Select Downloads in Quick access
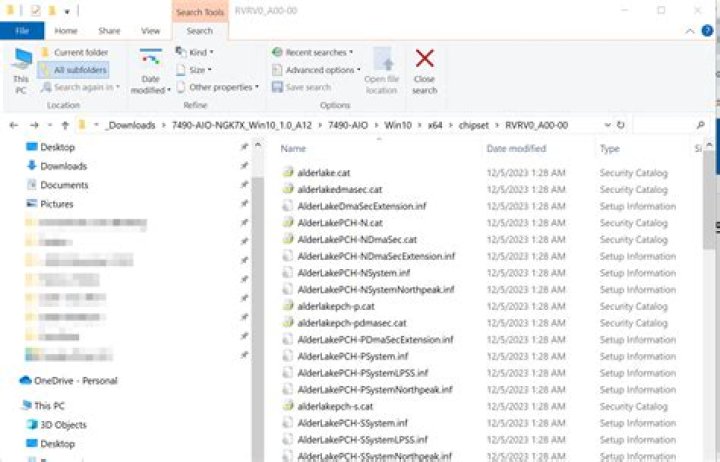 pos(63,166)
